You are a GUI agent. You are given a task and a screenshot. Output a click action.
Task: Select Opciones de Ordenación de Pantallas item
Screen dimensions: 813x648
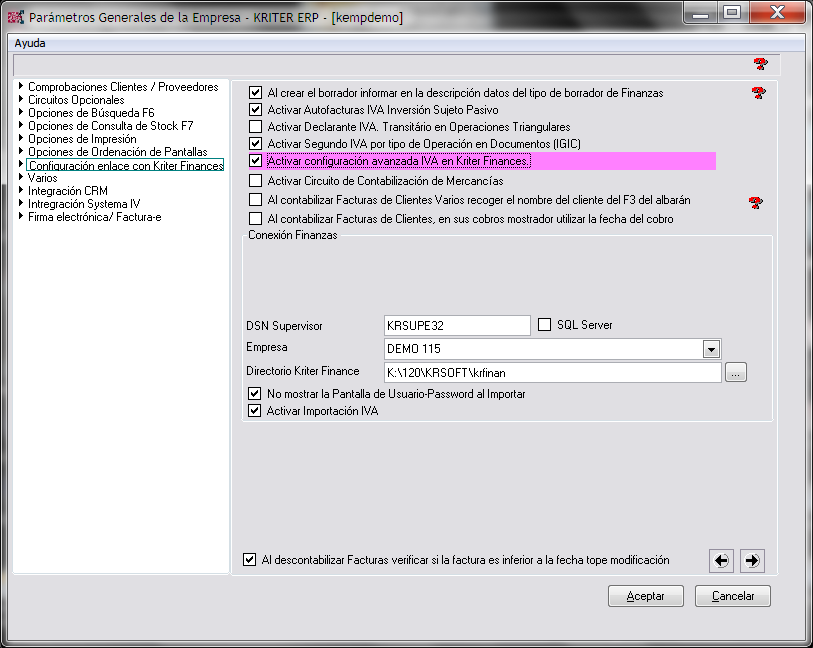117,152
